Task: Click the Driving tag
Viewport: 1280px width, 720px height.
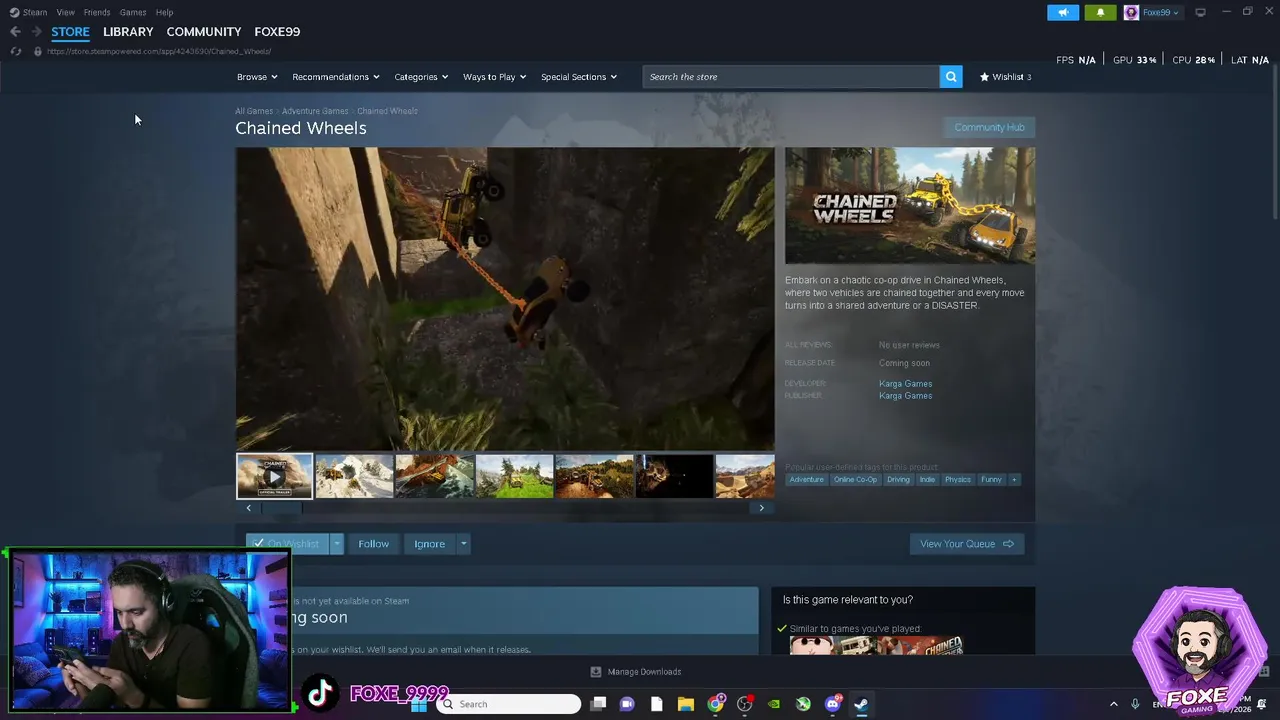Action: 898,479
